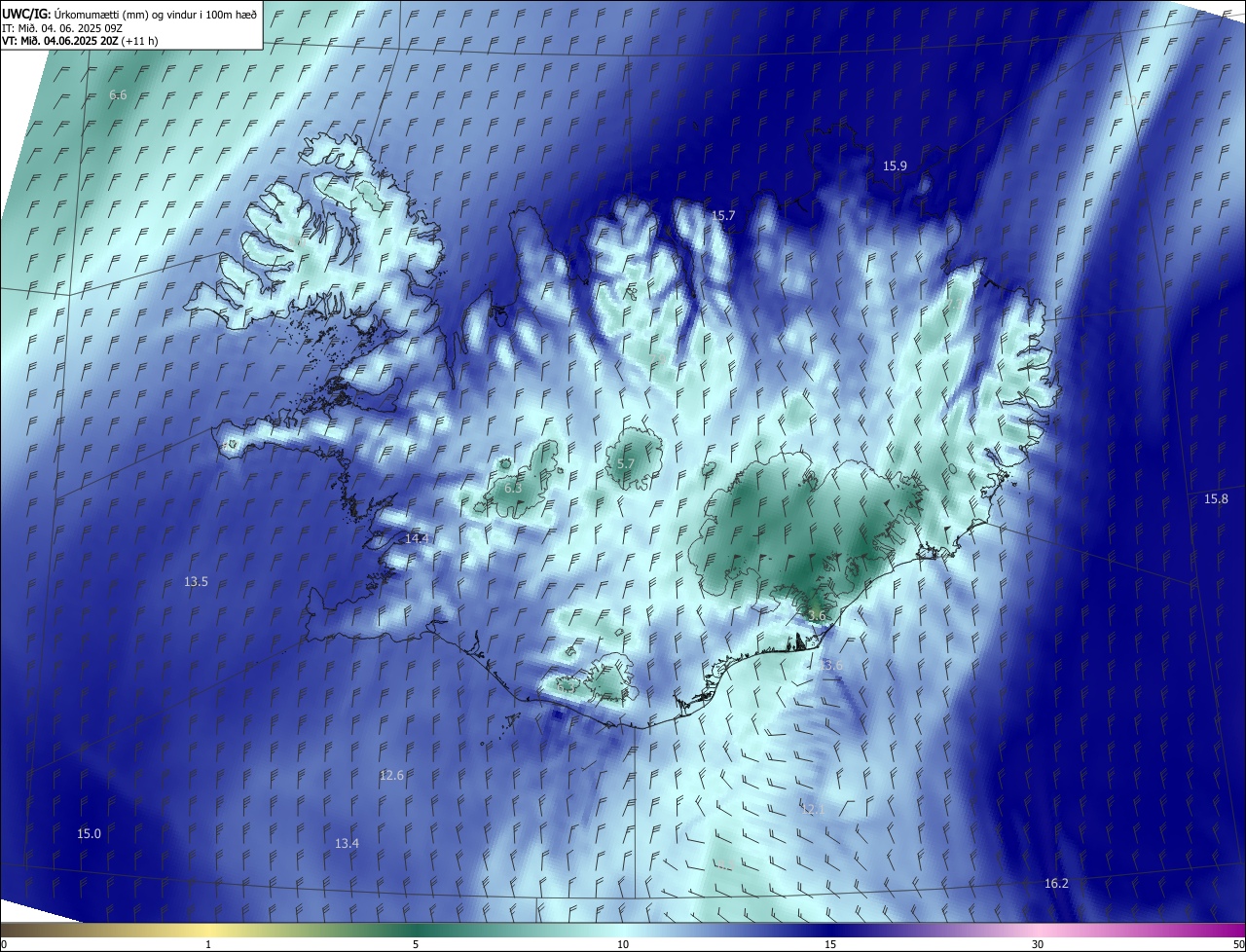The image size is (1246, 952).
Task: Click the yellow section of the color scale
Action: coord(208,930)
